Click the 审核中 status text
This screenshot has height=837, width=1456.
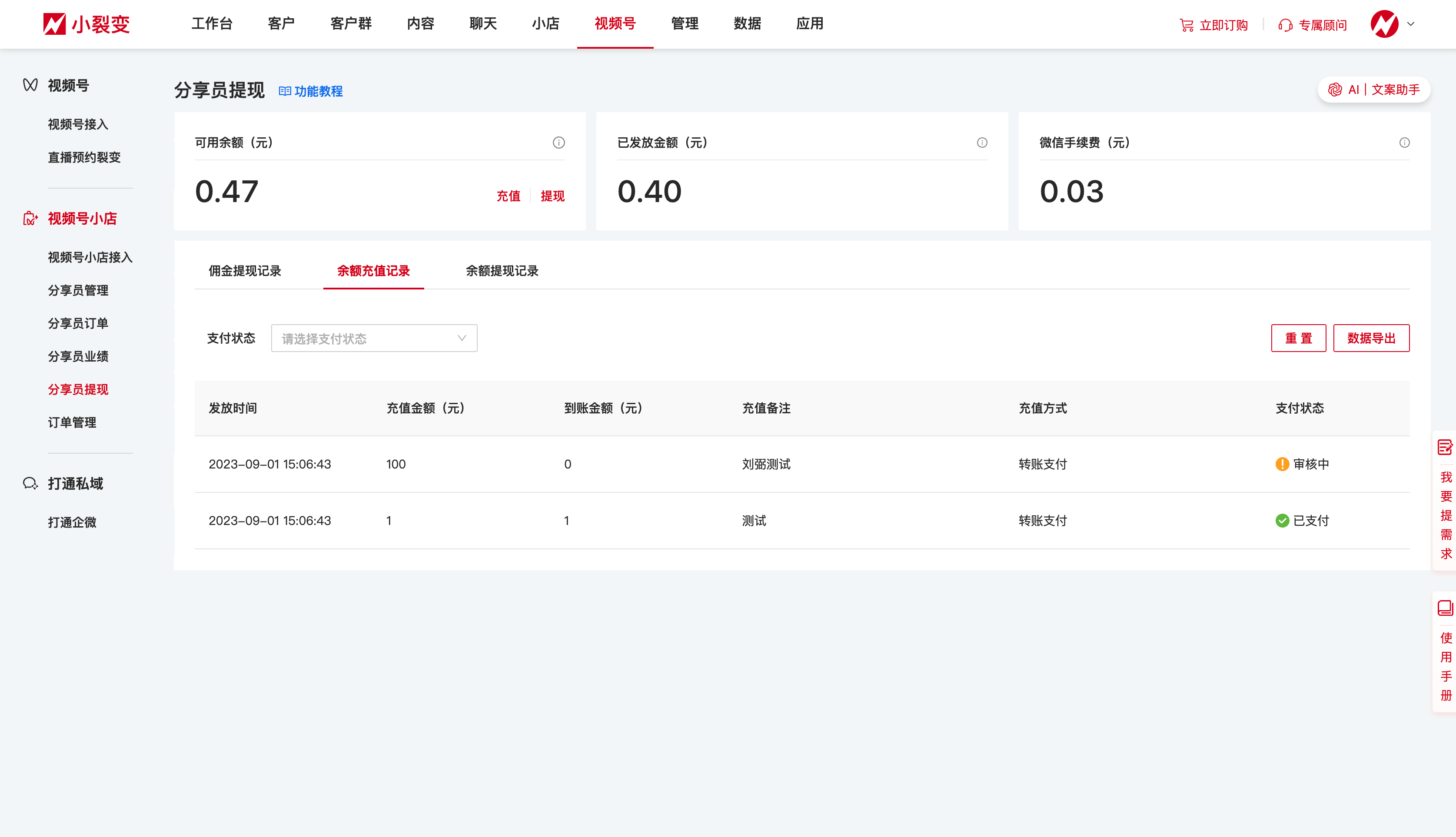click(x=1311, y=464)
